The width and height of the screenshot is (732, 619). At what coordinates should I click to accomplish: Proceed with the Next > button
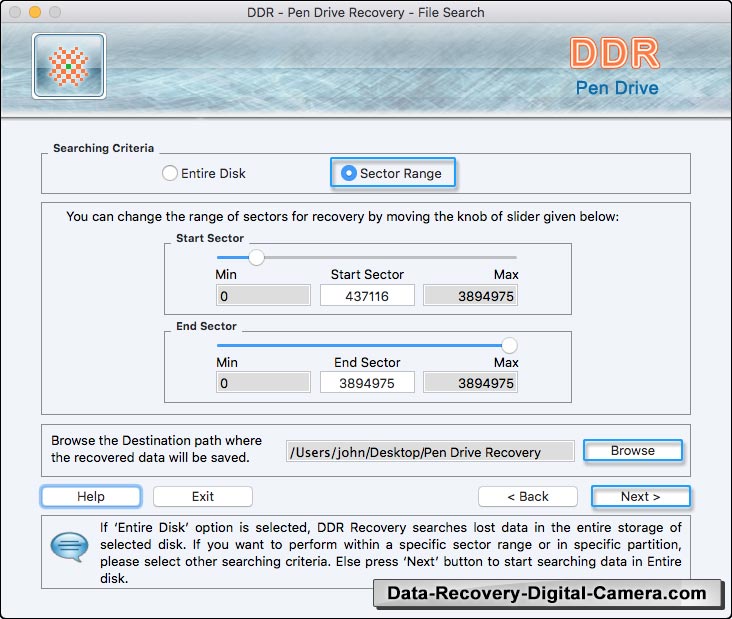[640, 496]
